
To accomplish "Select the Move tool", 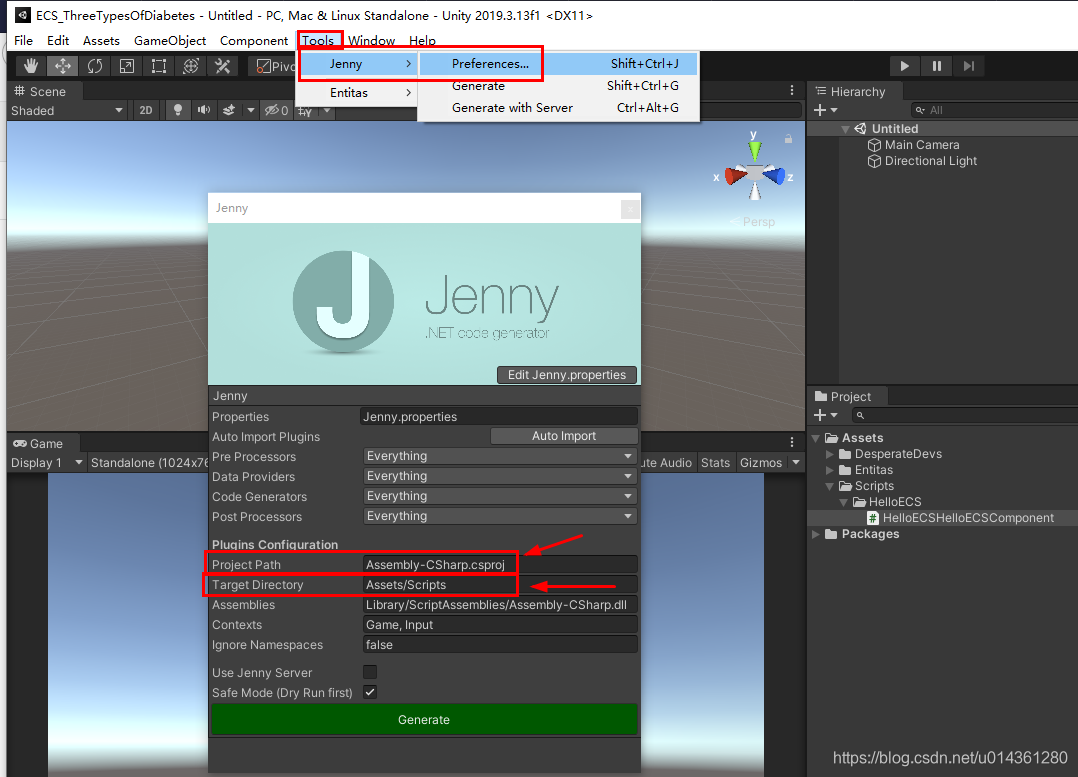I will coord(63,66).
